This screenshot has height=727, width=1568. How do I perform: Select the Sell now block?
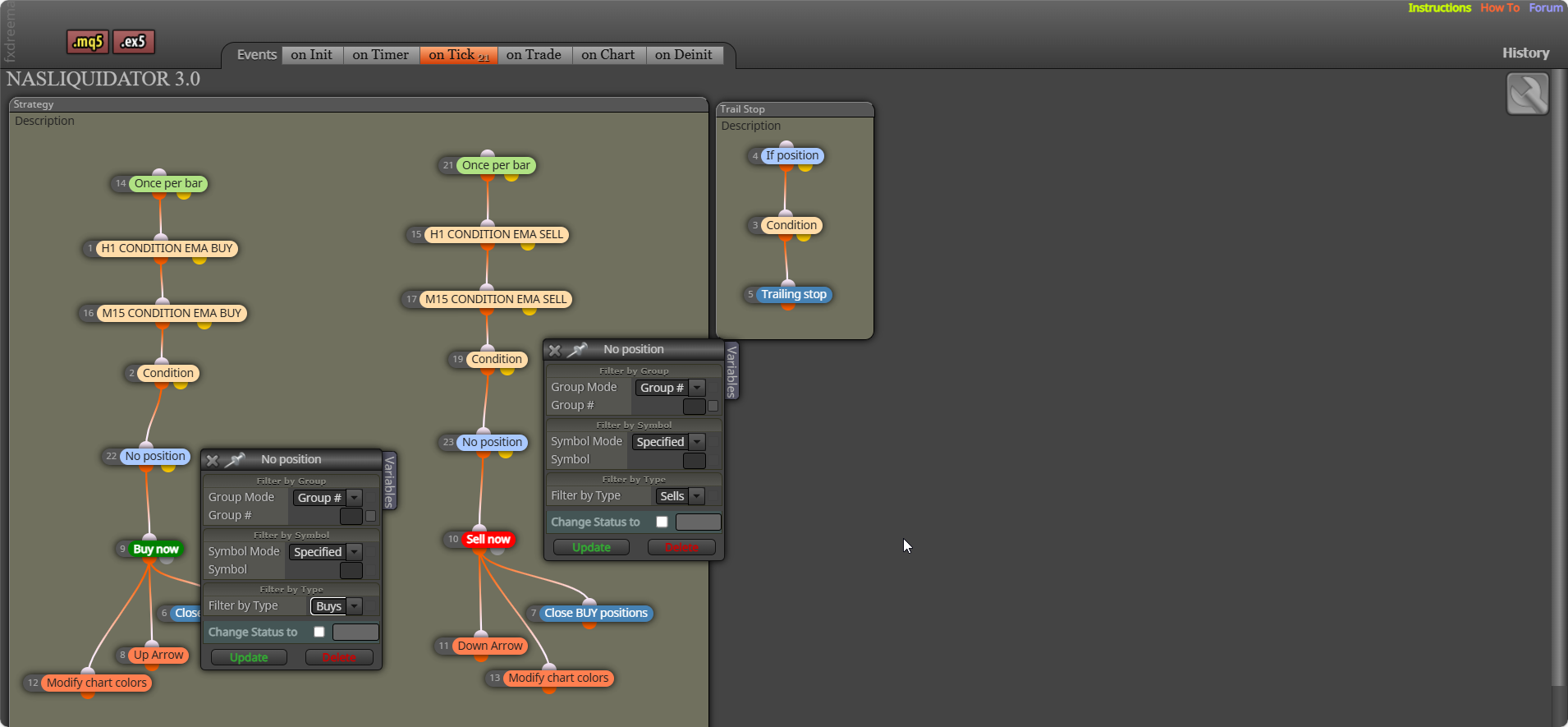click(488, 540)
